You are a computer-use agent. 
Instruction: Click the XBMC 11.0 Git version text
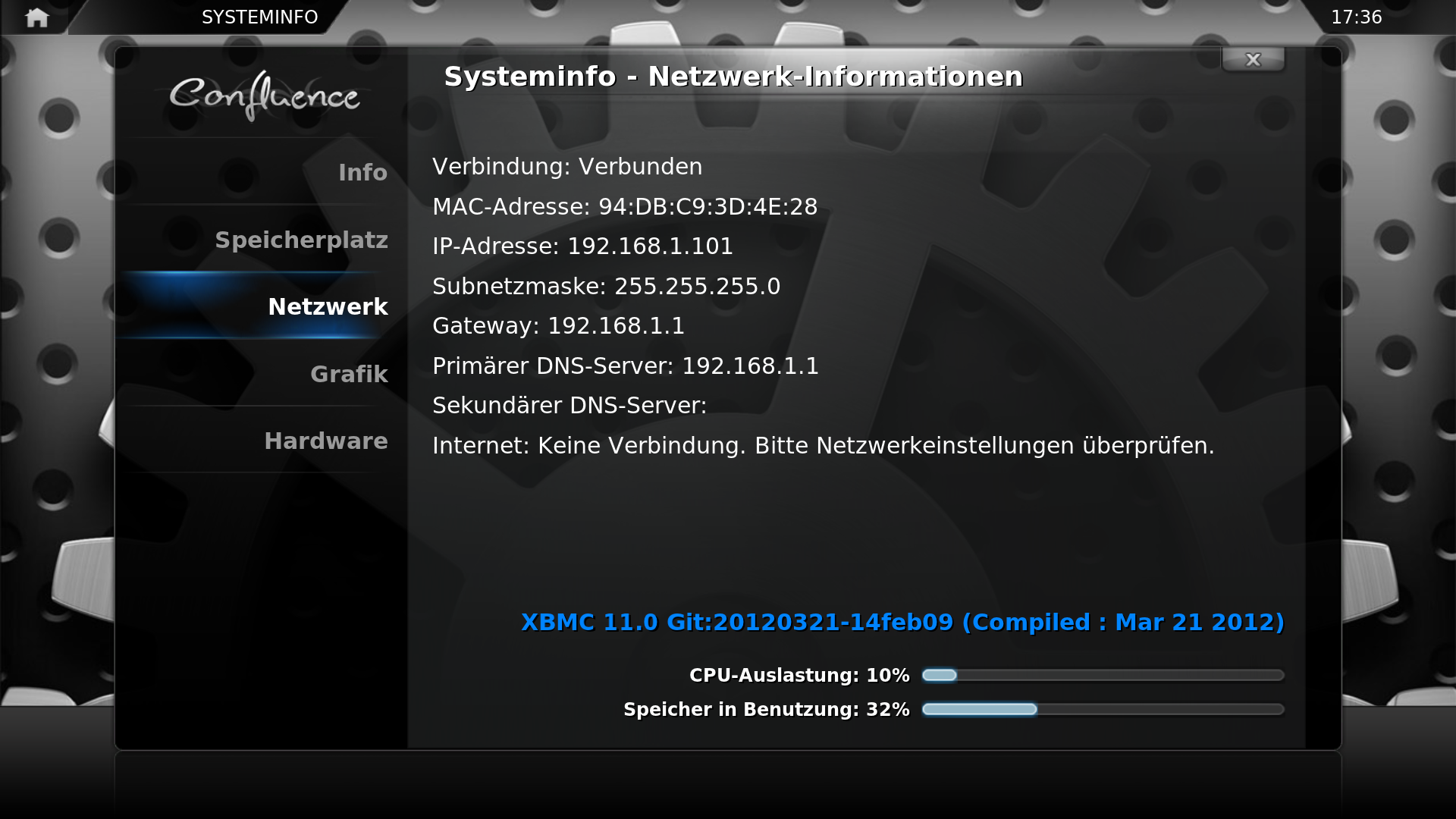(x=902, y=623)
